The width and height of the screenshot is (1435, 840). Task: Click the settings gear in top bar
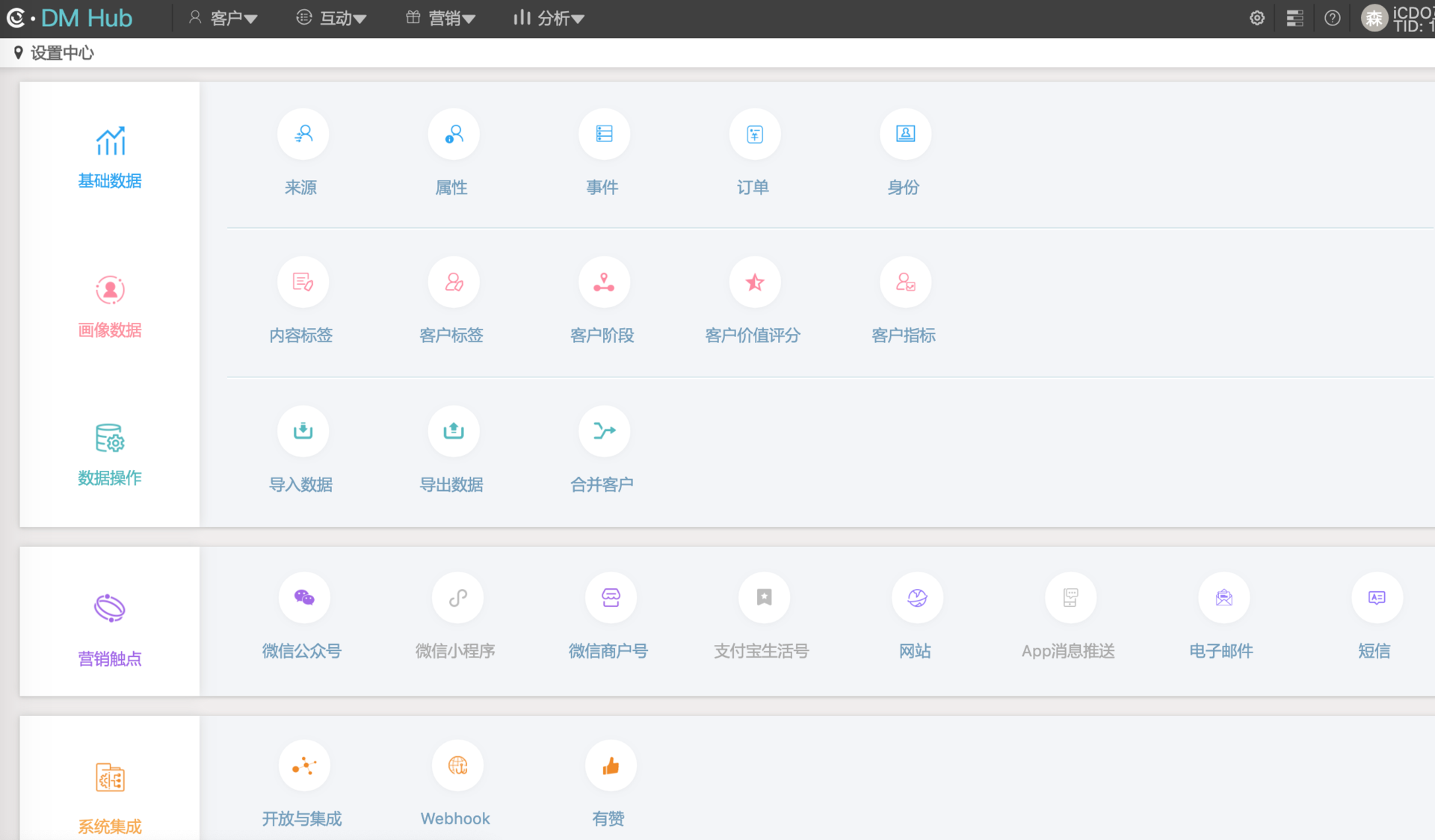(1257, 18)
